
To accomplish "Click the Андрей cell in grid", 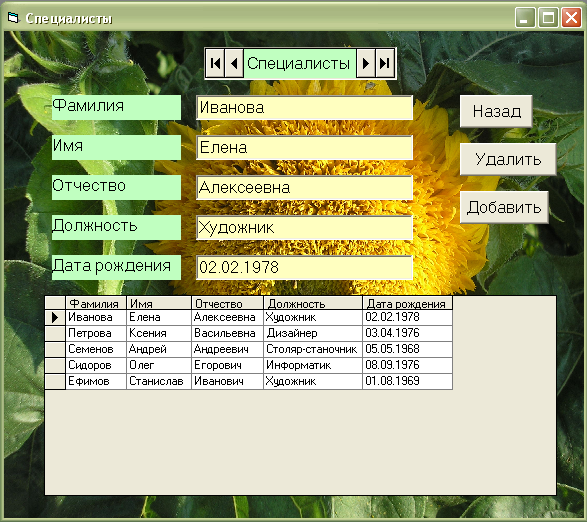I will click(159, 349).
